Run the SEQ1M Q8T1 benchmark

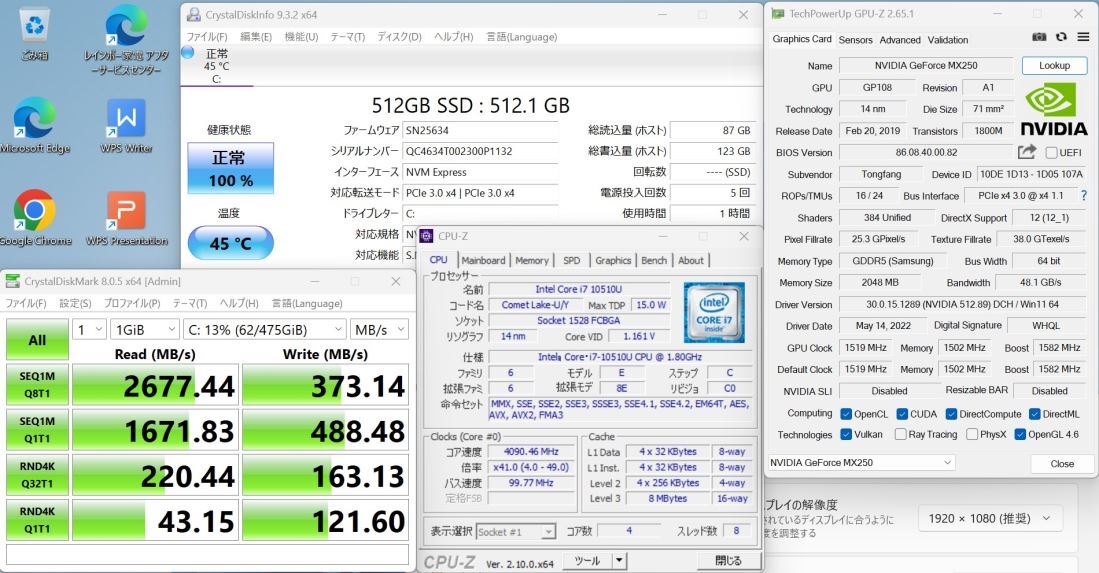tap(37, 385)
